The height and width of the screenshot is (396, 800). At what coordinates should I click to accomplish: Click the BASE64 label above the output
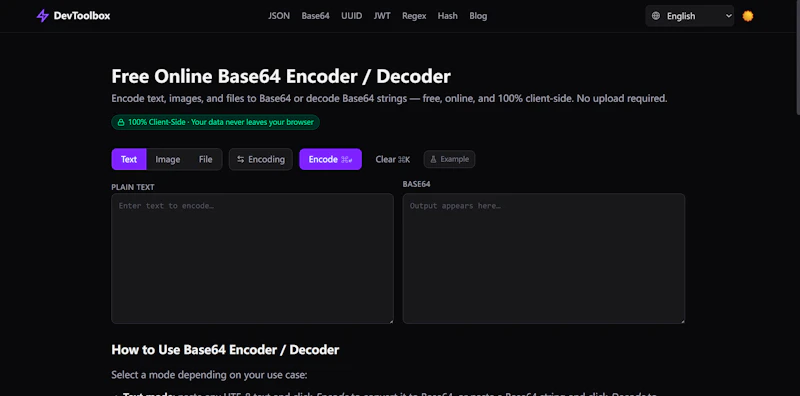(416, 184)
